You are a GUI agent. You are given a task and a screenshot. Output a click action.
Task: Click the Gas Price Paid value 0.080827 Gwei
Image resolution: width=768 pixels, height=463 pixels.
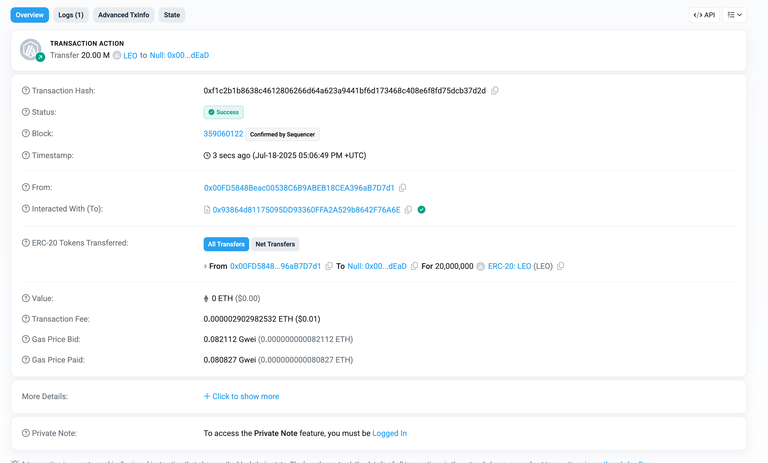(x=230, y=360)
